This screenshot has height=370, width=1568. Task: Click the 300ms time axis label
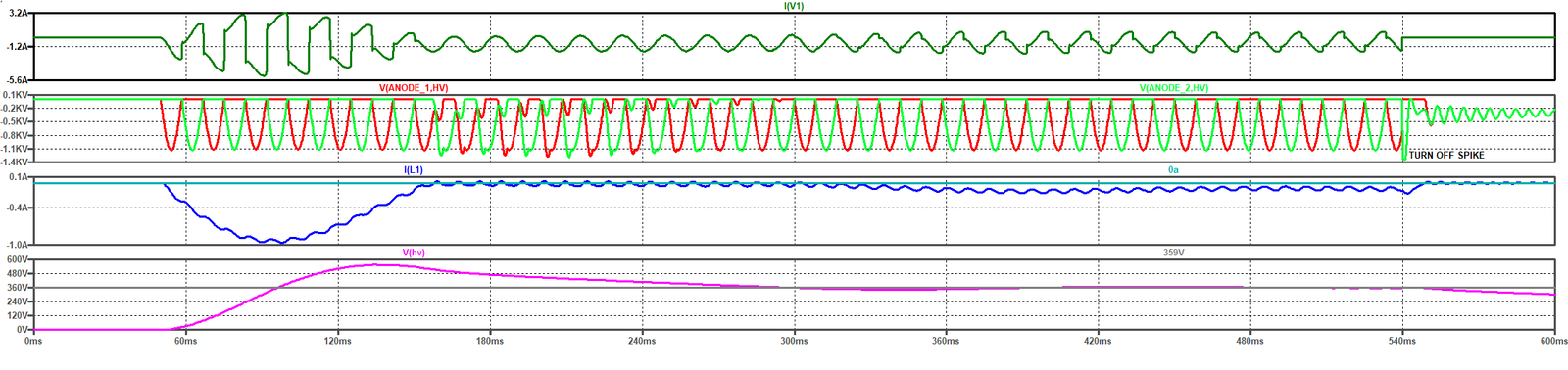pos(794,341)
